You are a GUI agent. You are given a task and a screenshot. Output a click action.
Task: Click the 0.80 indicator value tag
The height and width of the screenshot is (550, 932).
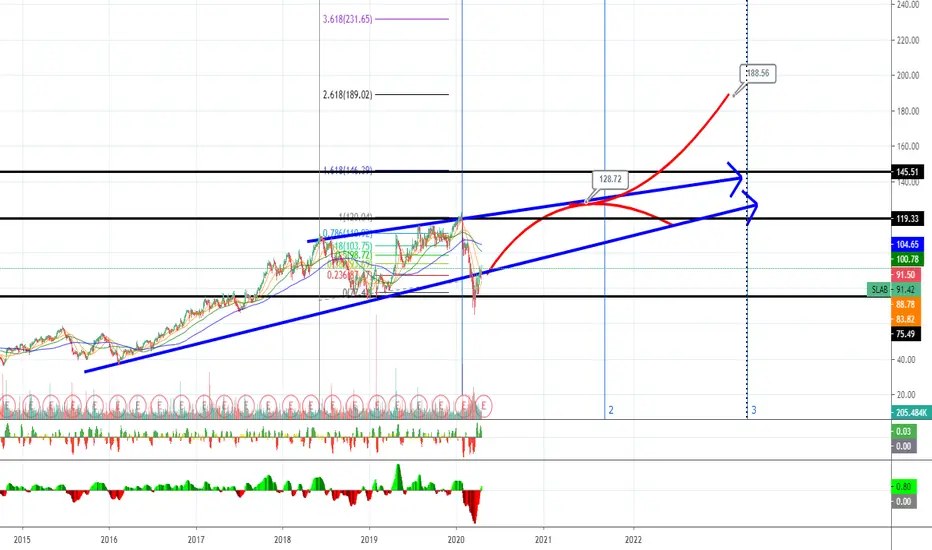click(x=903, y=486)
